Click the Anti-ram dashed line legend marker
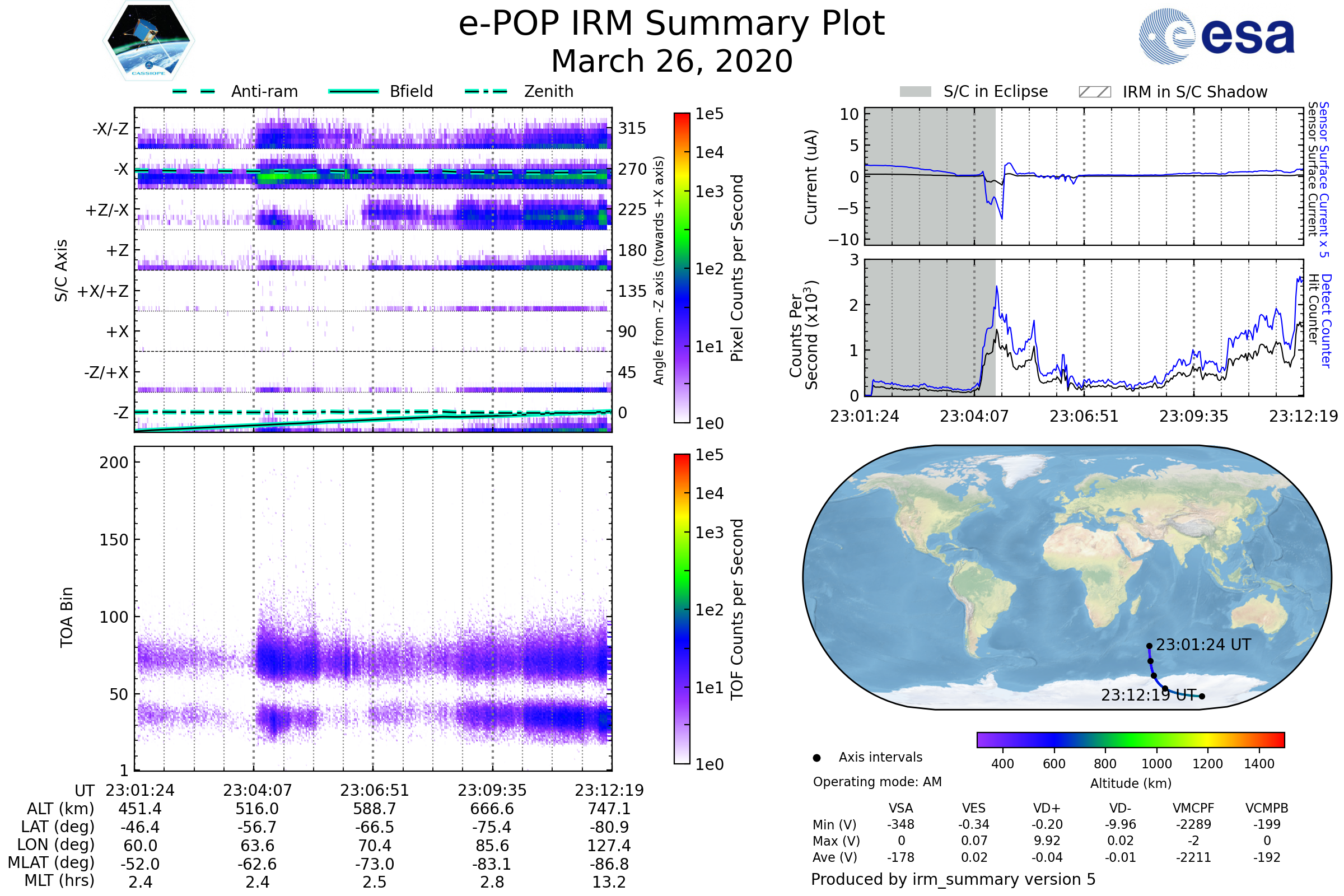1344x896 pixels. [x=194, y=91]
